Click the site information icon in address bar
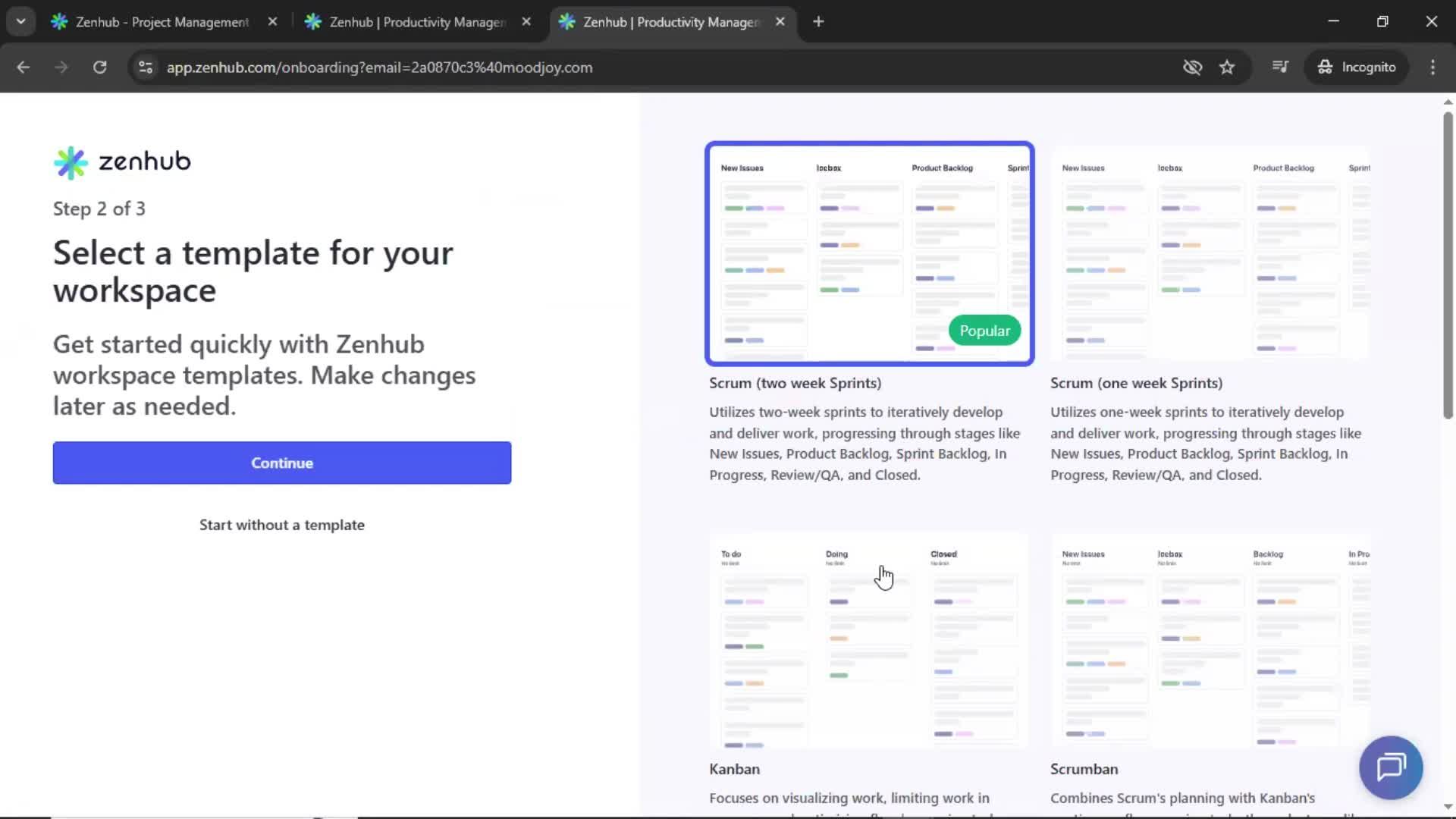Screen dimensions: 1456x819 click(145, 67)
